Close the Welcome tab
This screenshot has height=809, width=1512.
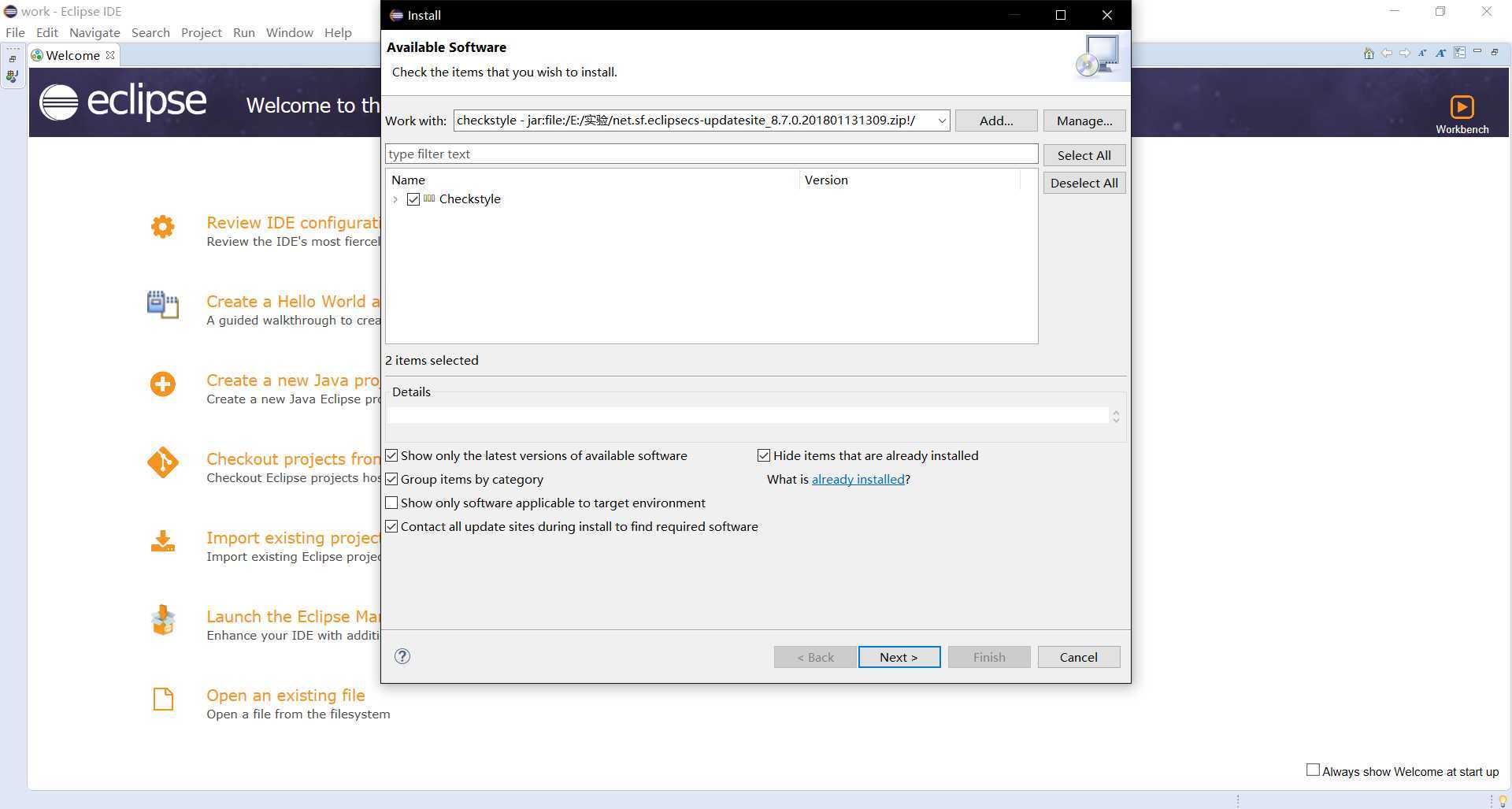110,55
